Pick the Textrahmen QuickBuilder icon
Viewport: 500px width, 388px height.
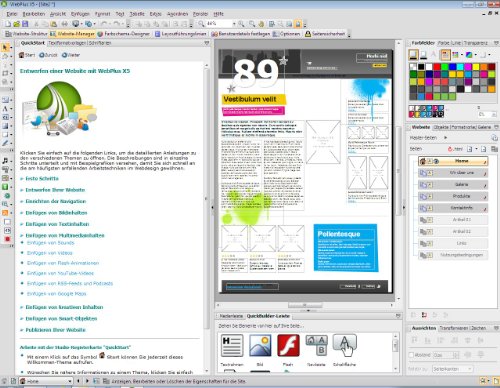pos(232,346)
